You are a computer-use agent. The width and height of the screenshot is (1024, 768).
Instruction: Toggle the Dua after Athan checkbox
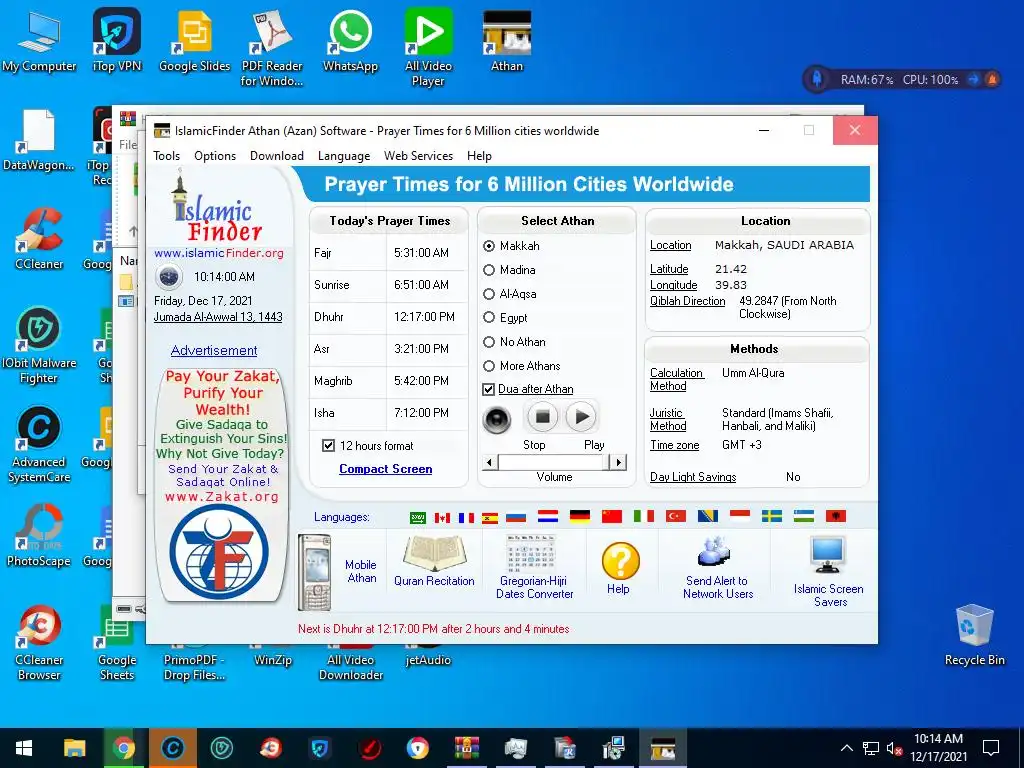(x=488, y=389)
